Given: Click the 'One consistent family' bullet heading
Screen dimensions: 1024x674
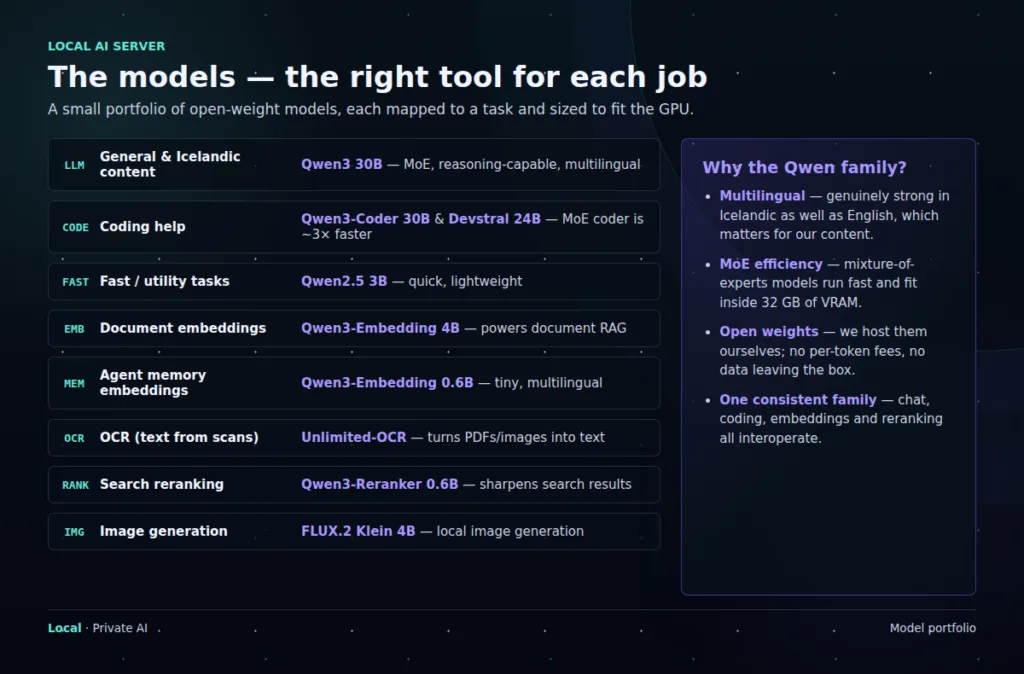Looking at the screenshot, I should click(798, 400).
